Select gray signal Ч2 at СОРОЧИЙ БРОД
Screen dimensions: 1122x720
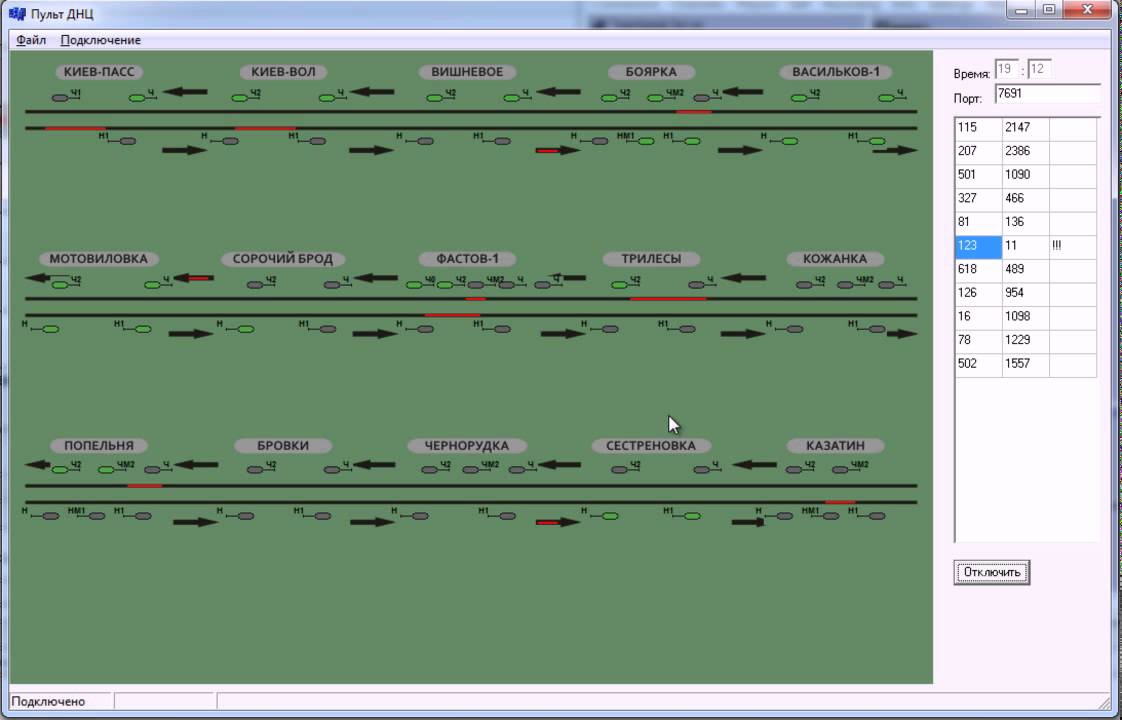coord(255,285)
